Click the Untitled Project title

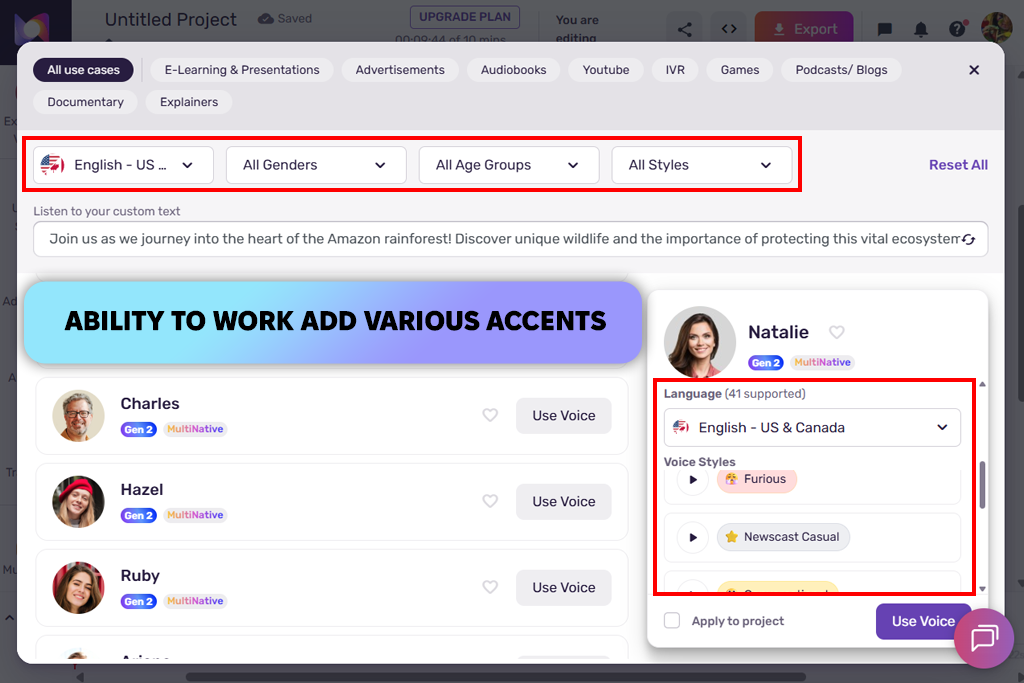[170, 20]
